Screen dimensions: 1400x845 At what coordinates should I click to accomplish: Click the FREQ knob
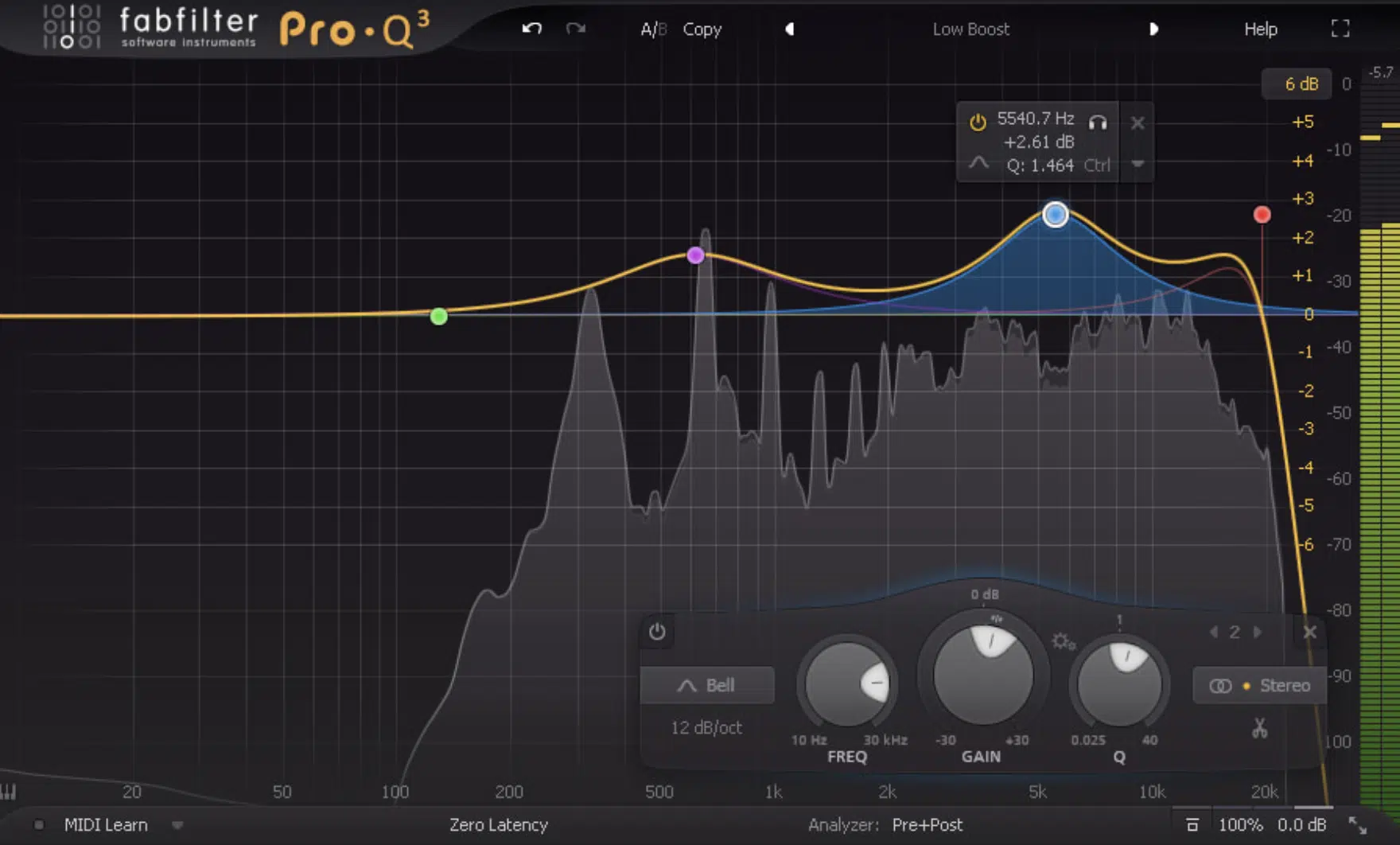coord(847,683)
